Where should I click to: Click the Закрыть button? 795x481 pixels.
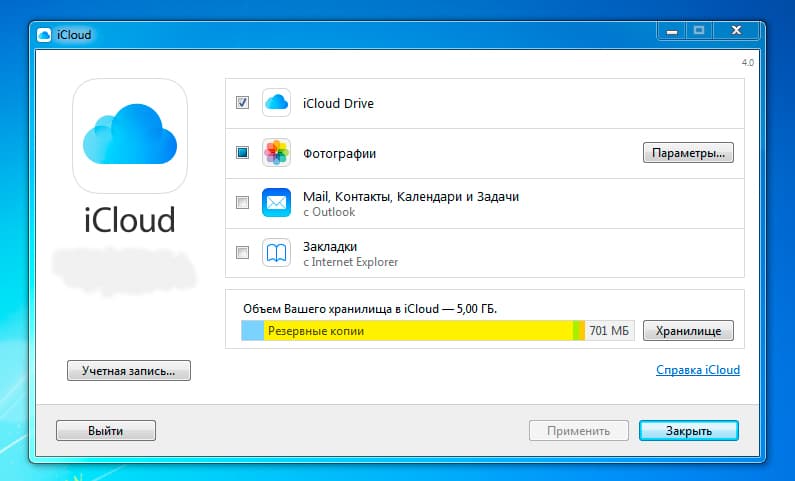[x=689, y=431]
